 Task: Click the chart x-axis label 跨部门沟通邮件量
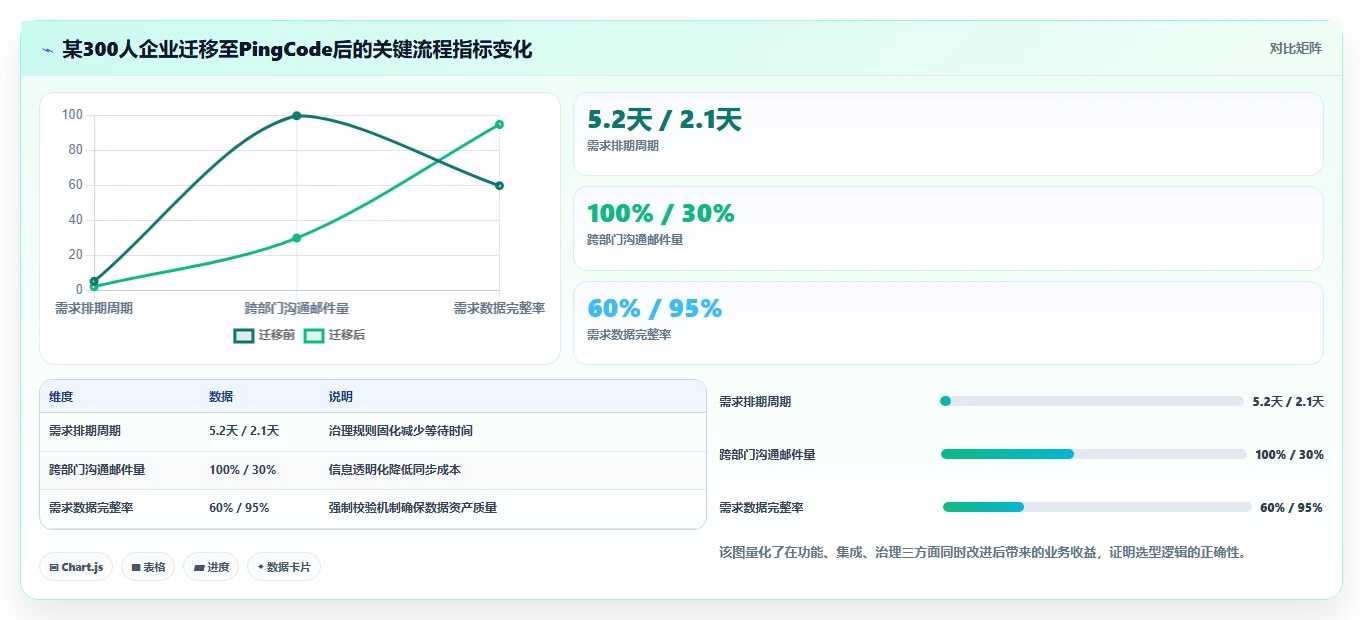297,308
